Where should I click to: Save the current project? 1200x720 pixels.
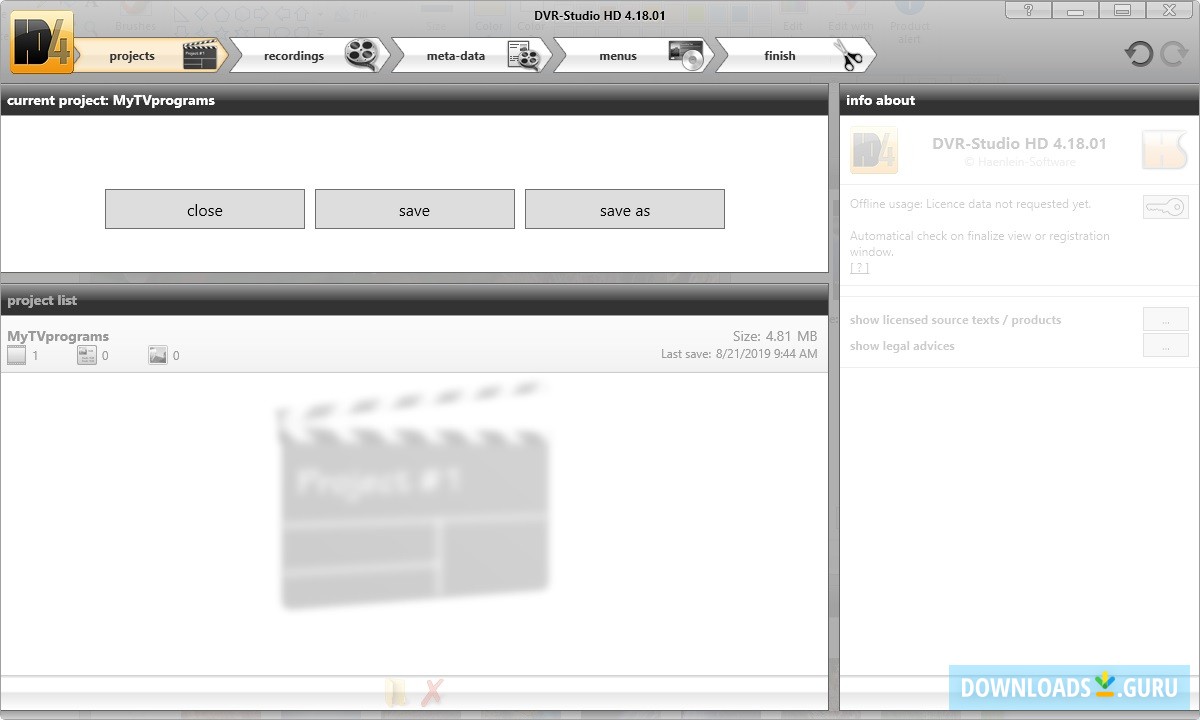click(415, 210)
